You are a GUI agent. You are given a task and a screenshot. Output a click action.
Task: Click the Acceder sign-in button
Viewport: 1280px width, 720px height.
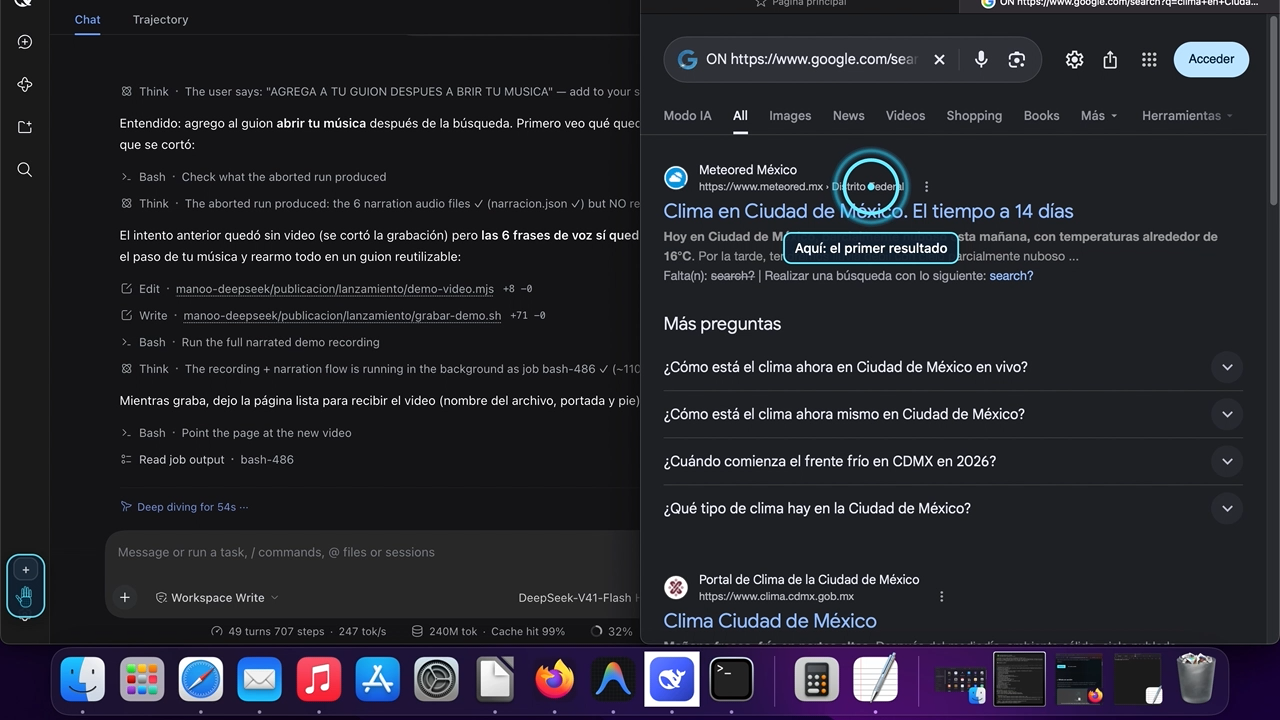click(x=1211, y=59)
